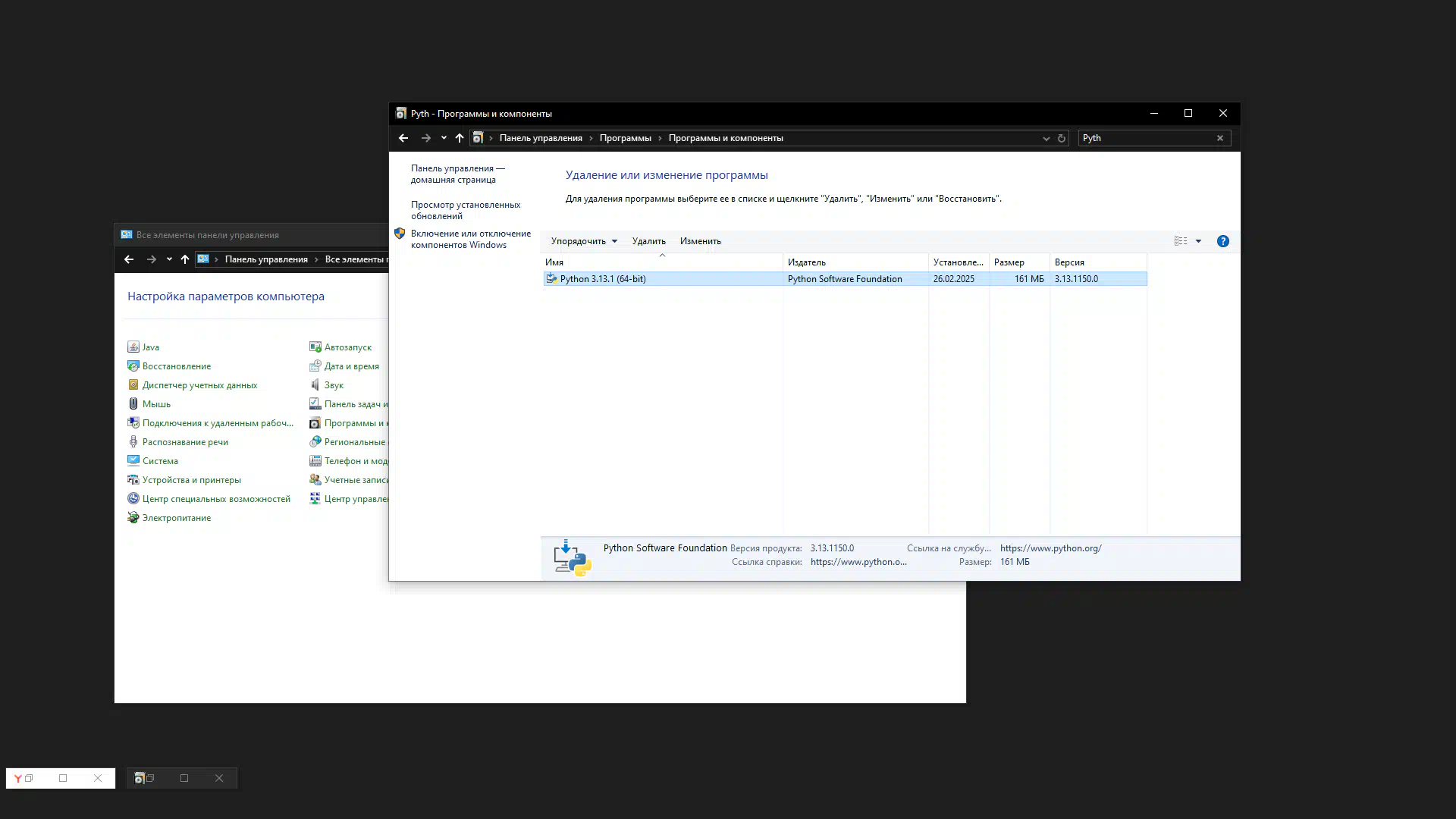Click 'Python Software Foundation' publisher cell
1456x819 pixels.
[845, 279]
